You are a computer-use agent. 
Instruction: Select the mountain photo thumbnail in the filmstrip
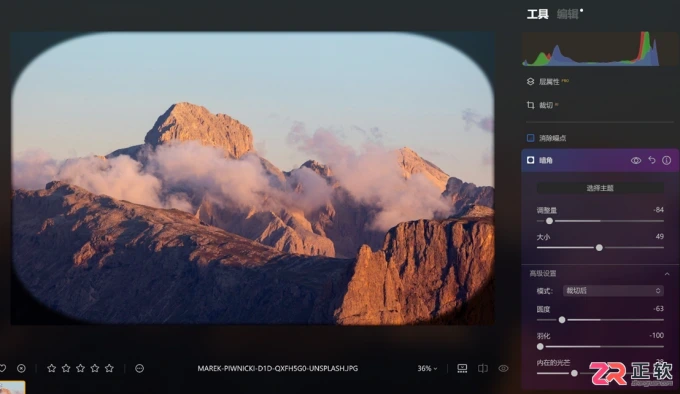(x=12, y=387)
